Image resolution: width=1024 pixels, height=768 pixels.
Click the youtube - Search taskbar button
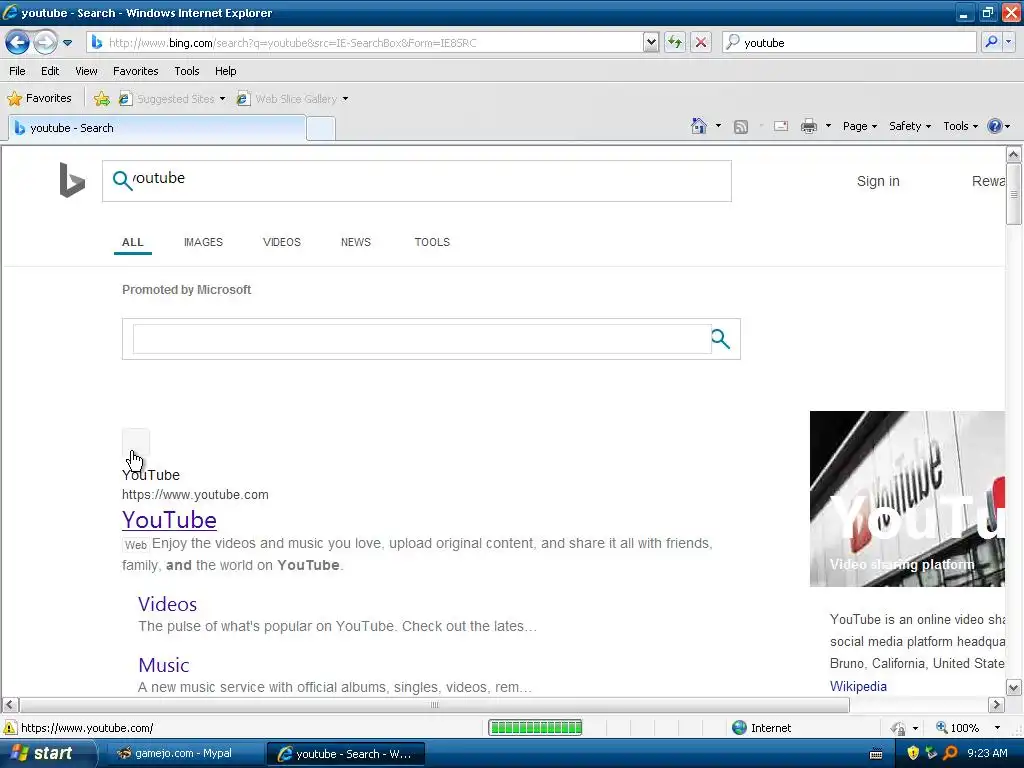click(346, 754)
